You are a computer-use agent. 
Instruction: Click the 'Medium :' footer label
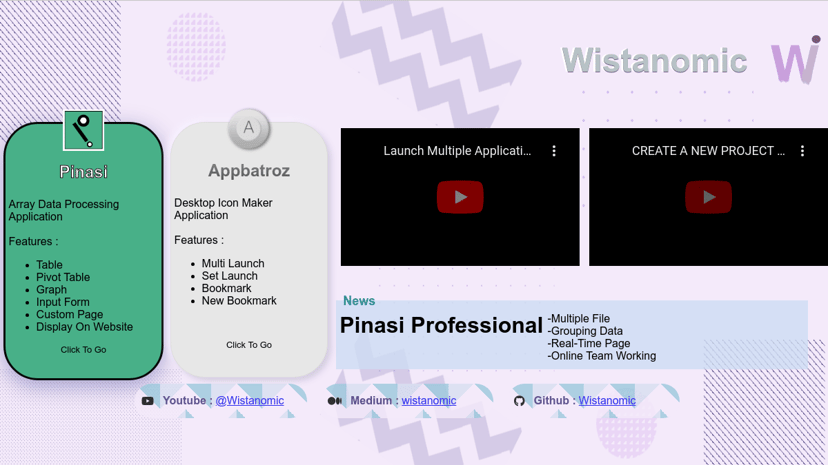[x=374, y=401]
